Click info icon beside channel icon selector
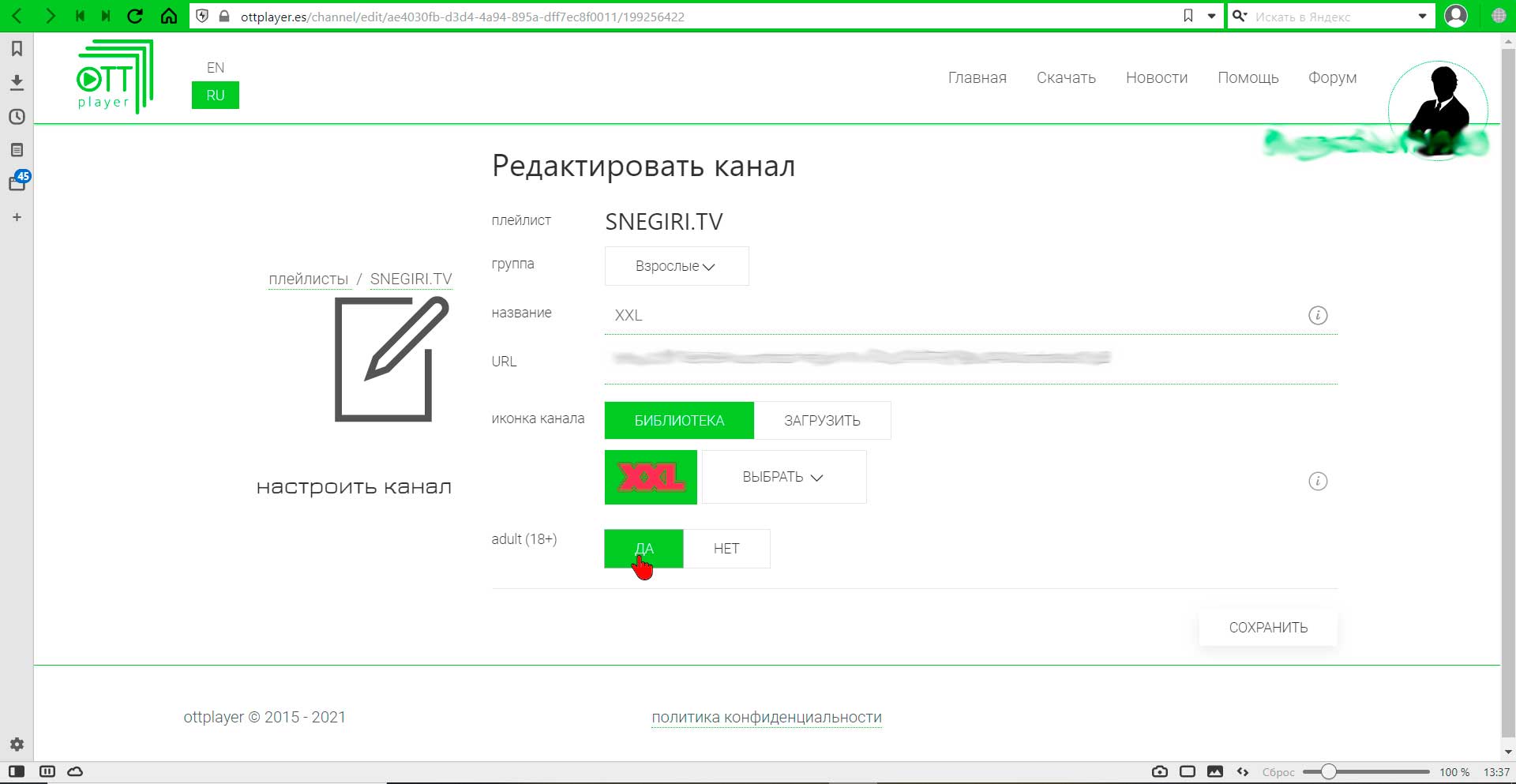 (1318, 481)
